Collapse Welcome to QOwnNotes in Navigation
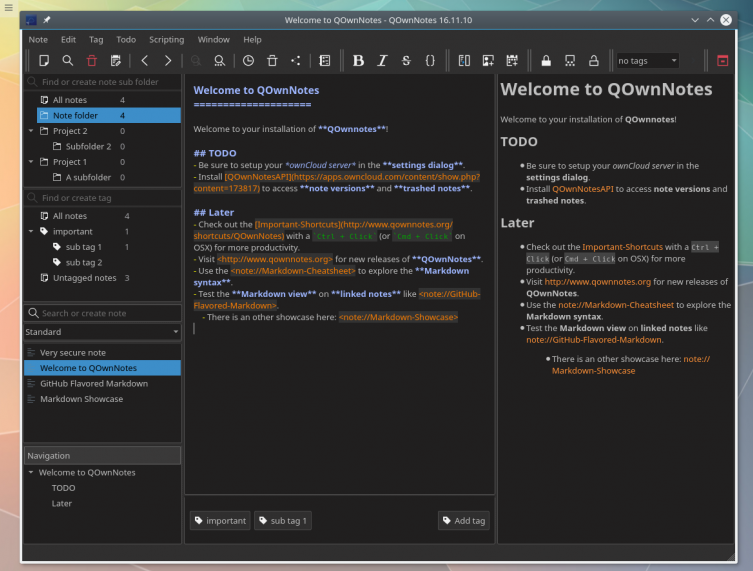Image resolution: width=753 pixels, height=571 pixels. [31, 473]
